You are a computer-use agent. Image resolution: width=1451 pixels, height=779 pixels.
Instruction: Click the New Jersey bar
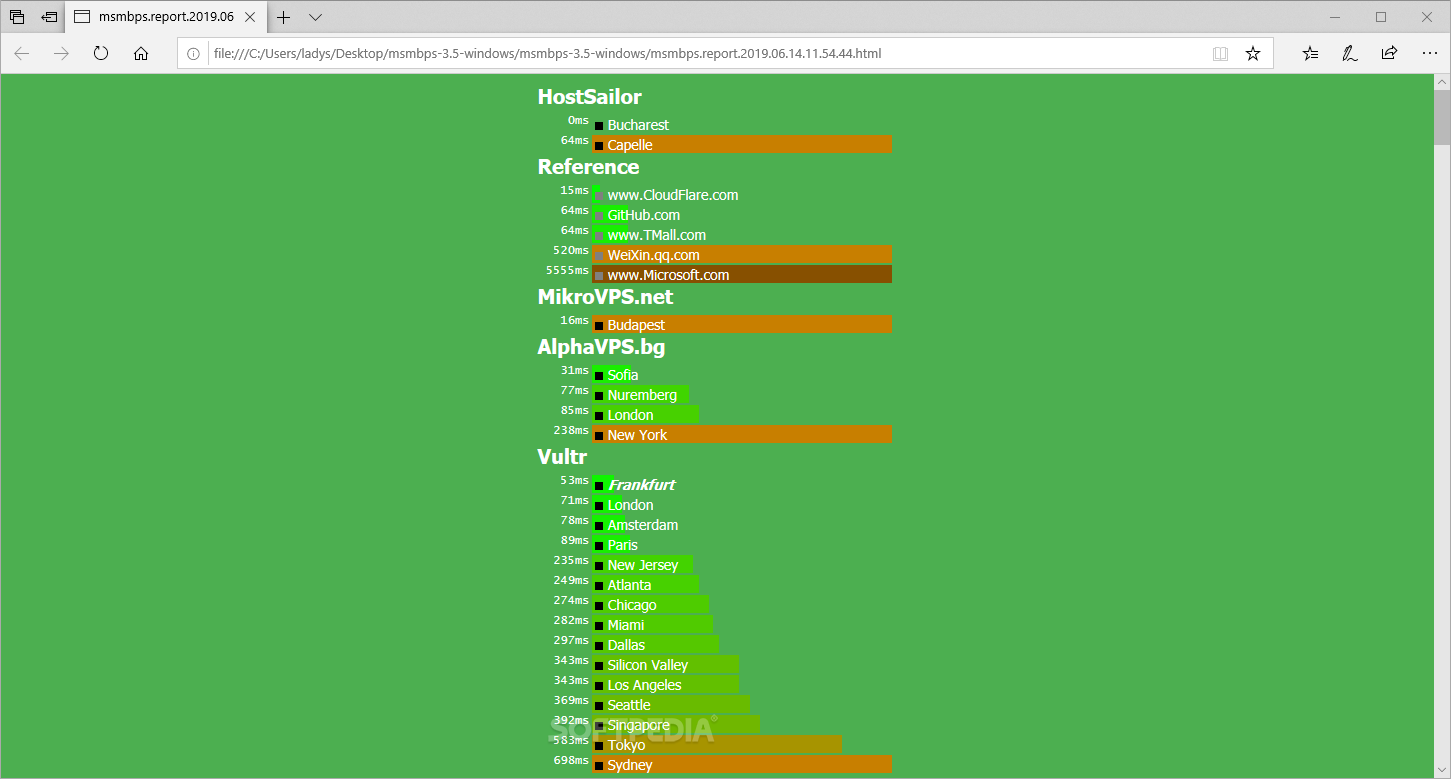coord(642,565)
